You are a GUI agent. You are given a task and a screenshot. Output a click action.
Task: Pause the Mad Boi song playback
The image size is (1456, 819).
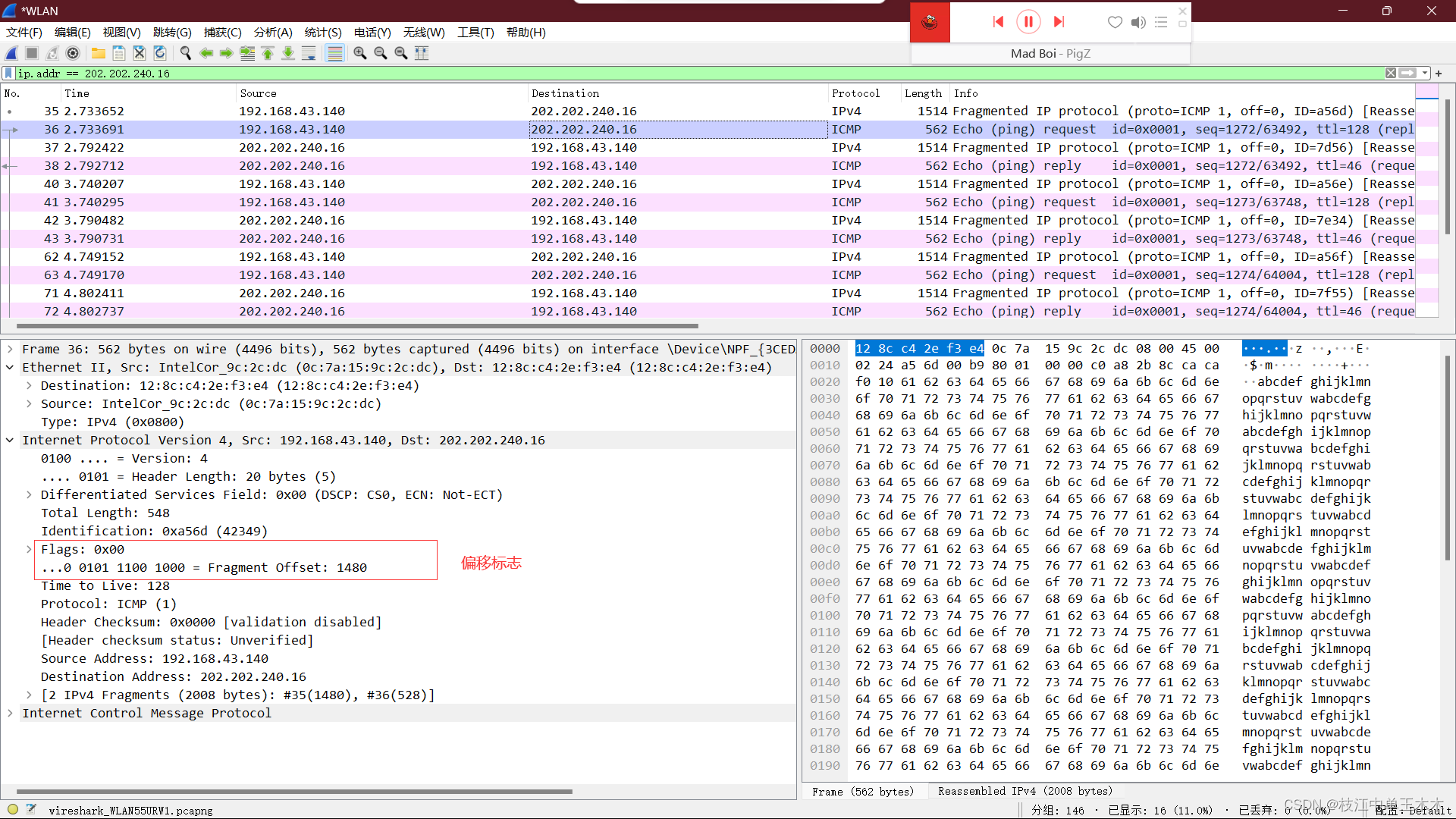pos(1028,22)
